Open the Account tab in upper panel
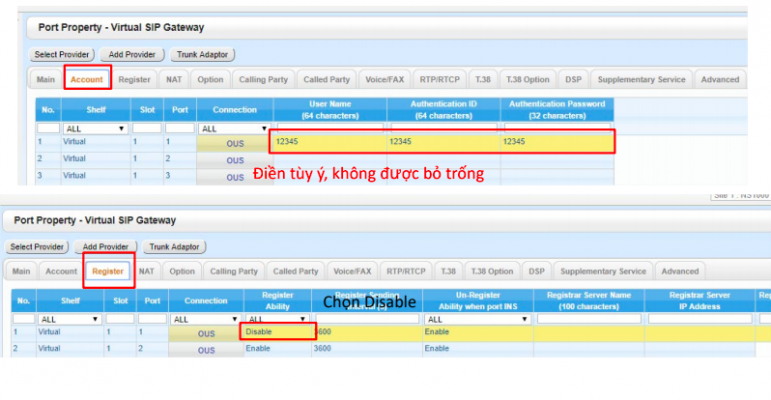 [x=87, y=79]
